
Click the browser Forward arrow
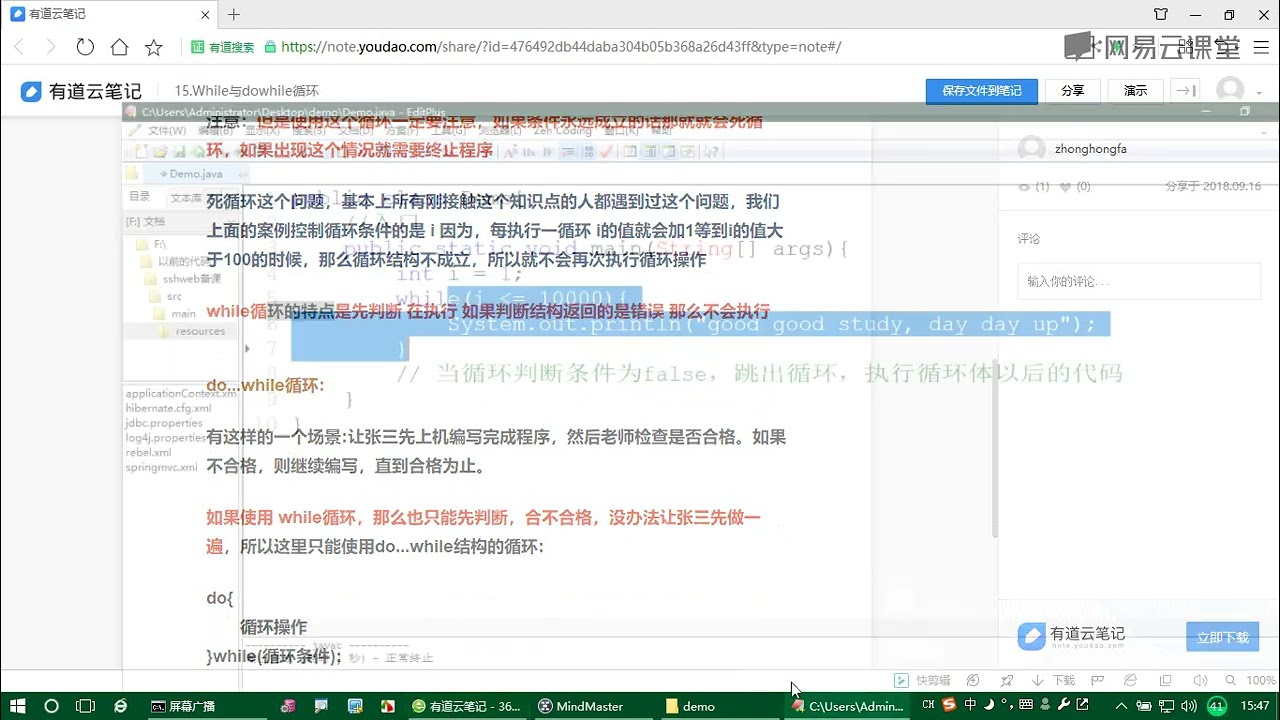52,47
